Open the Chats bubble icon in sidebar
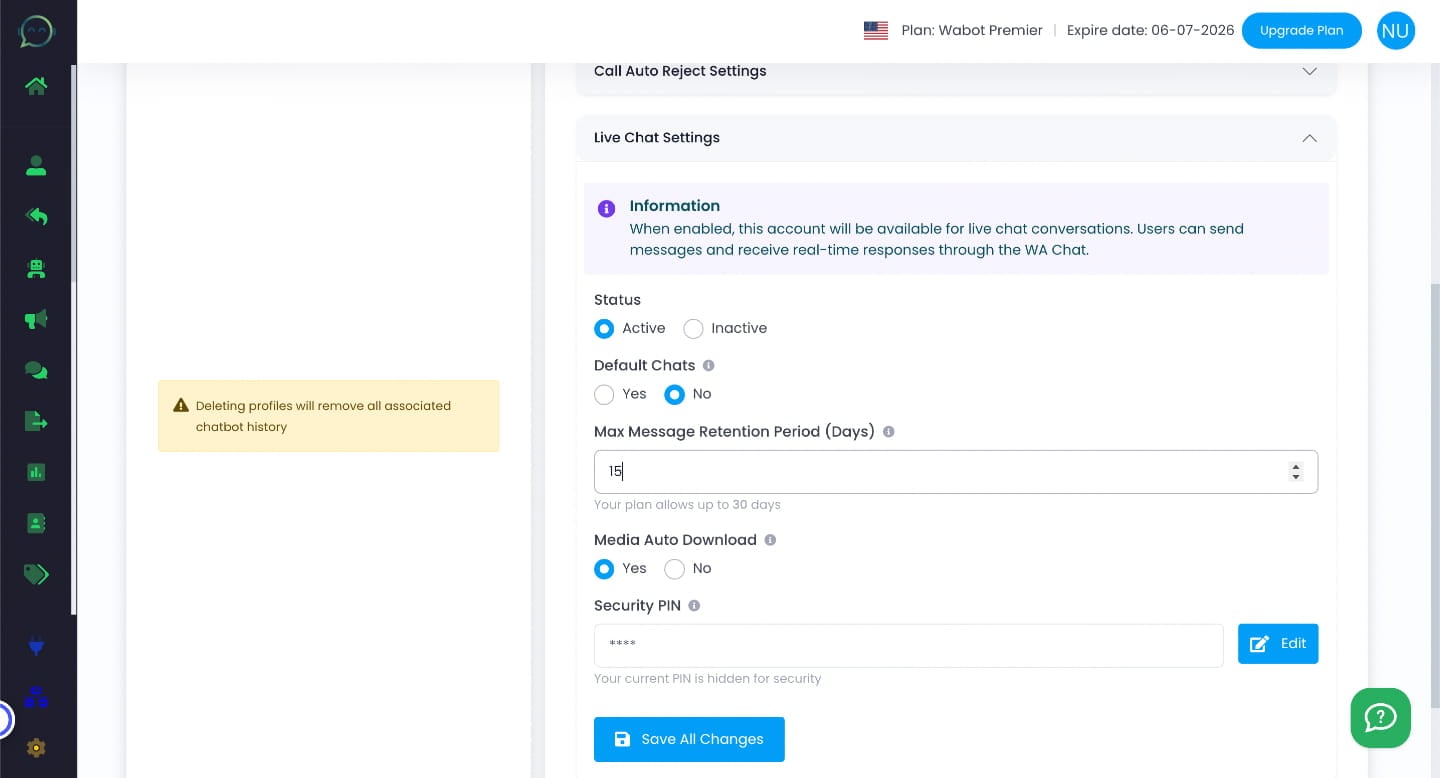The width and height of the screenshot is (1440, 778). (x=36, y=370)
